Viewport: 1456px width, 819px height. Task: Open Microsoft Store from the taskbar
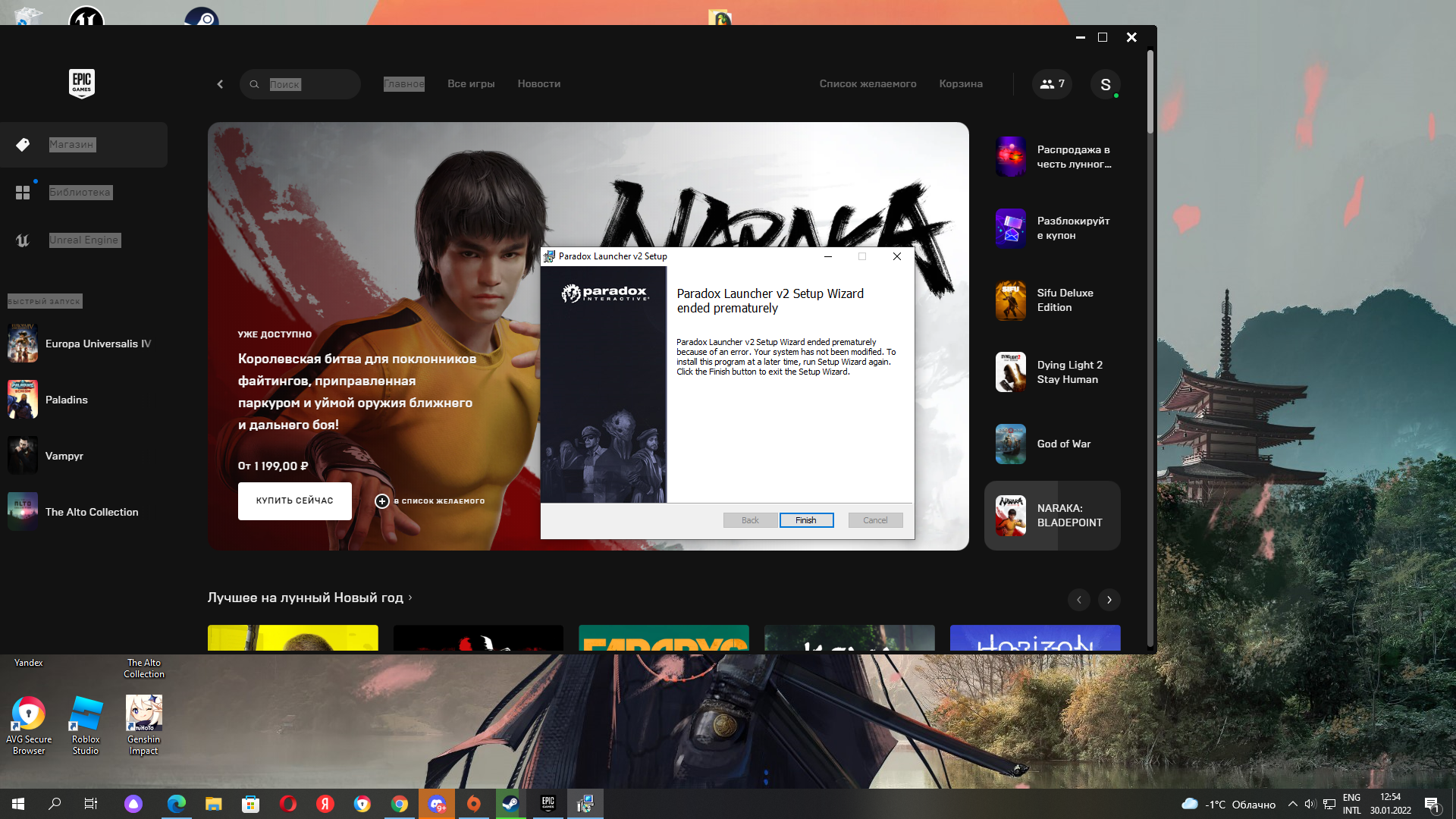pos(250,804)
